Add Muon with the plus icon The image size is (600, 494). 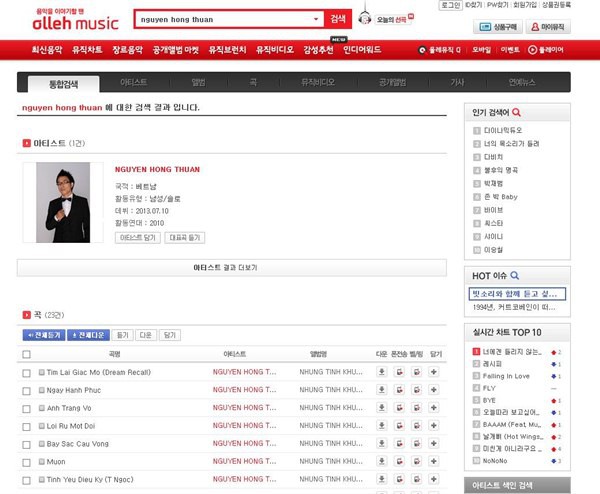click(x=434, y=461)
